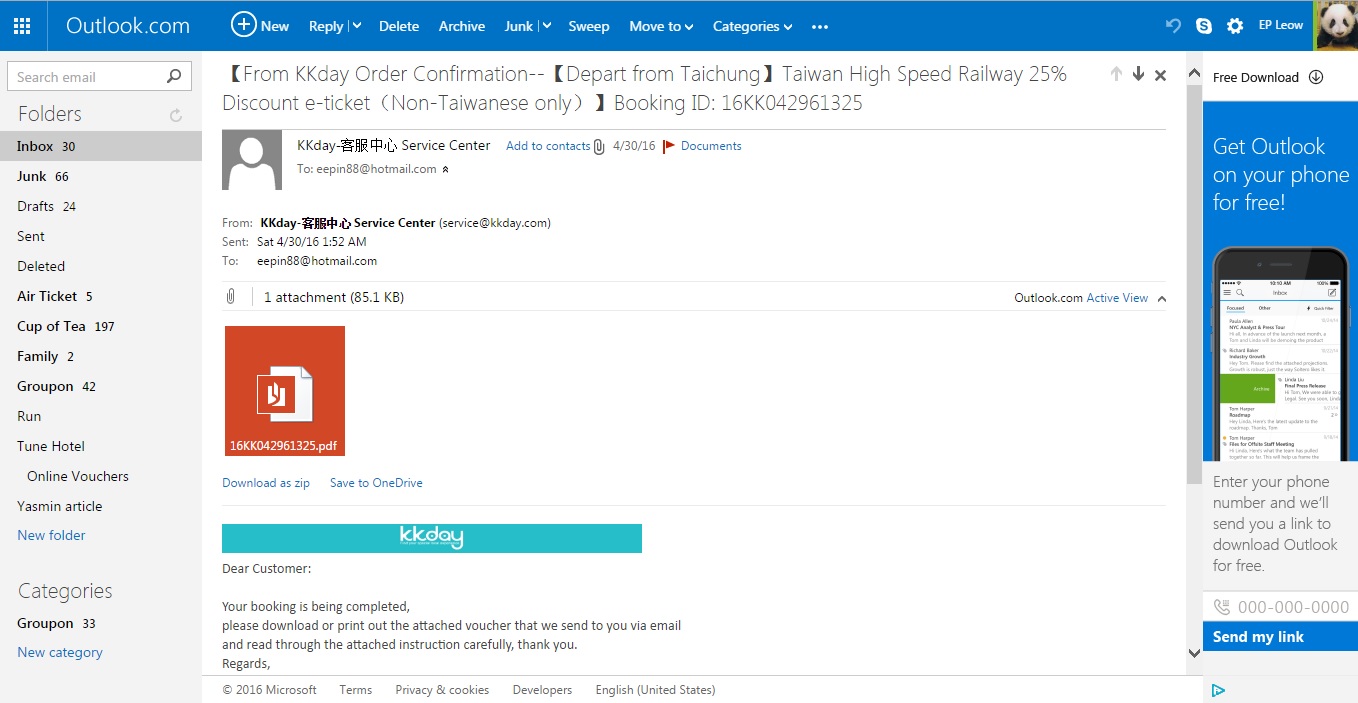Click the paperclip icon beside Add to contacts

[599, 147]
